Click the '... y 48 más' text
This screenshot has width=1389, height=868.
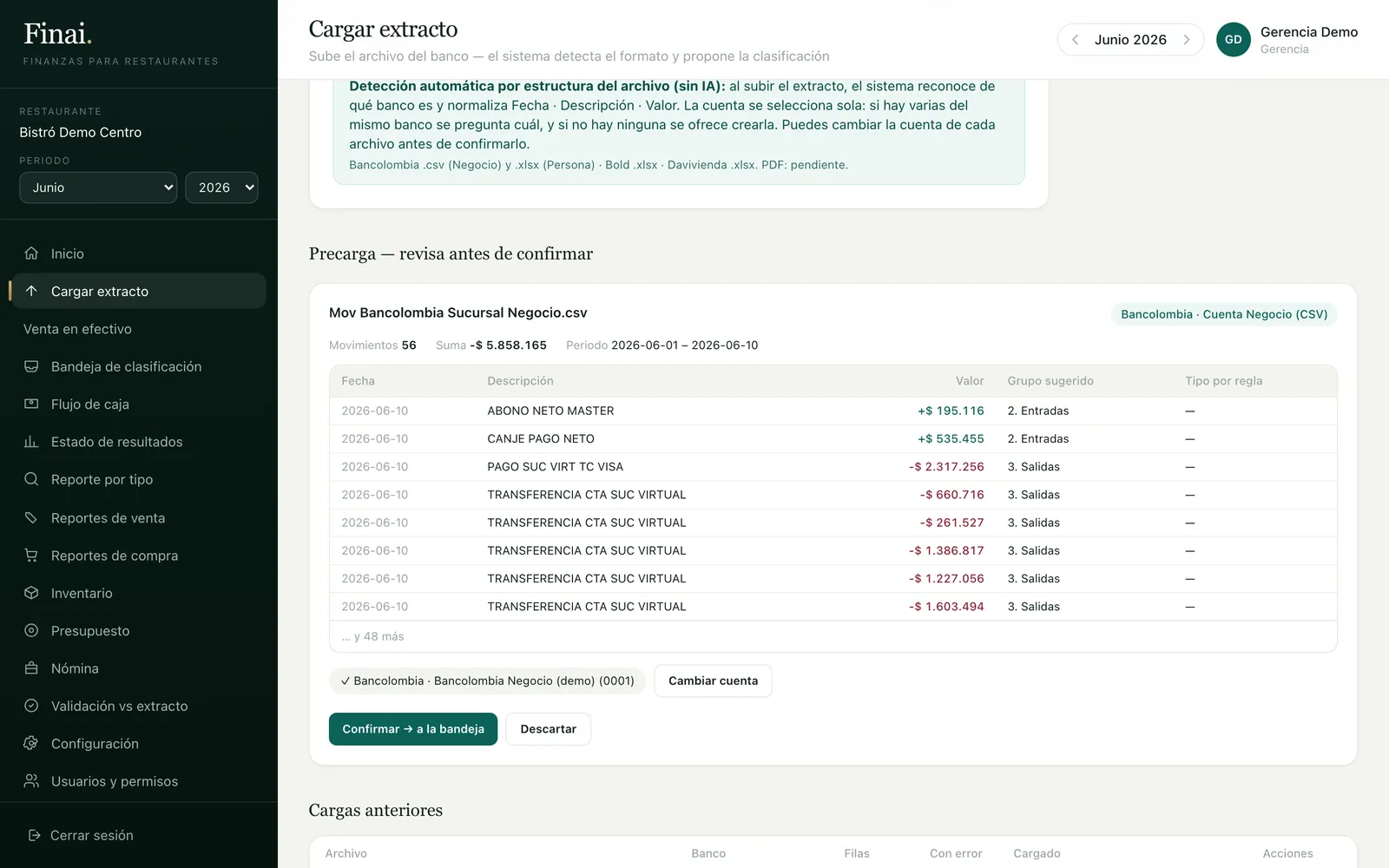[373, 636]
